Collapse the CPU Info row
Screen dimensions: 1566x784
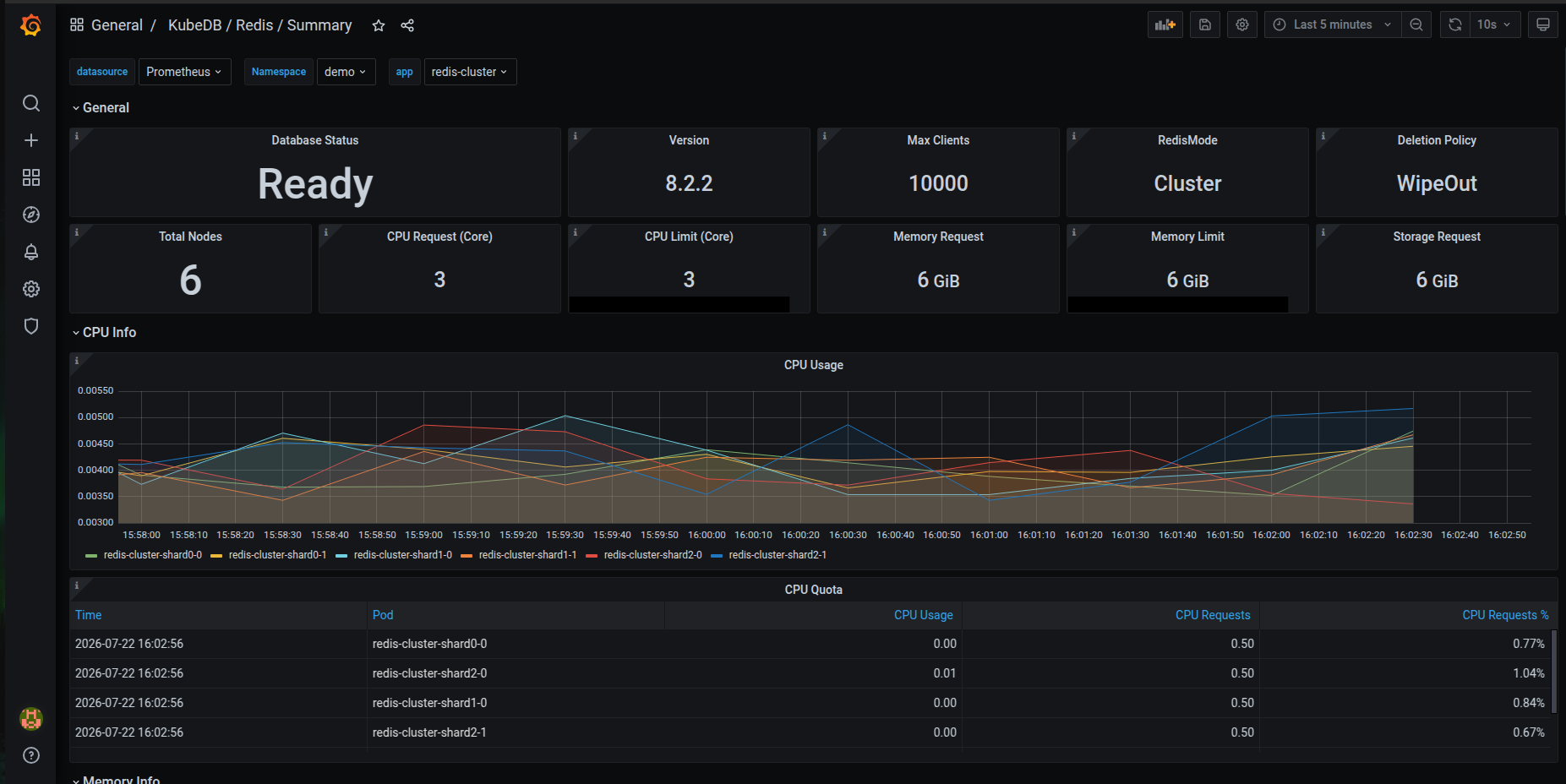(x=104, y=333)
